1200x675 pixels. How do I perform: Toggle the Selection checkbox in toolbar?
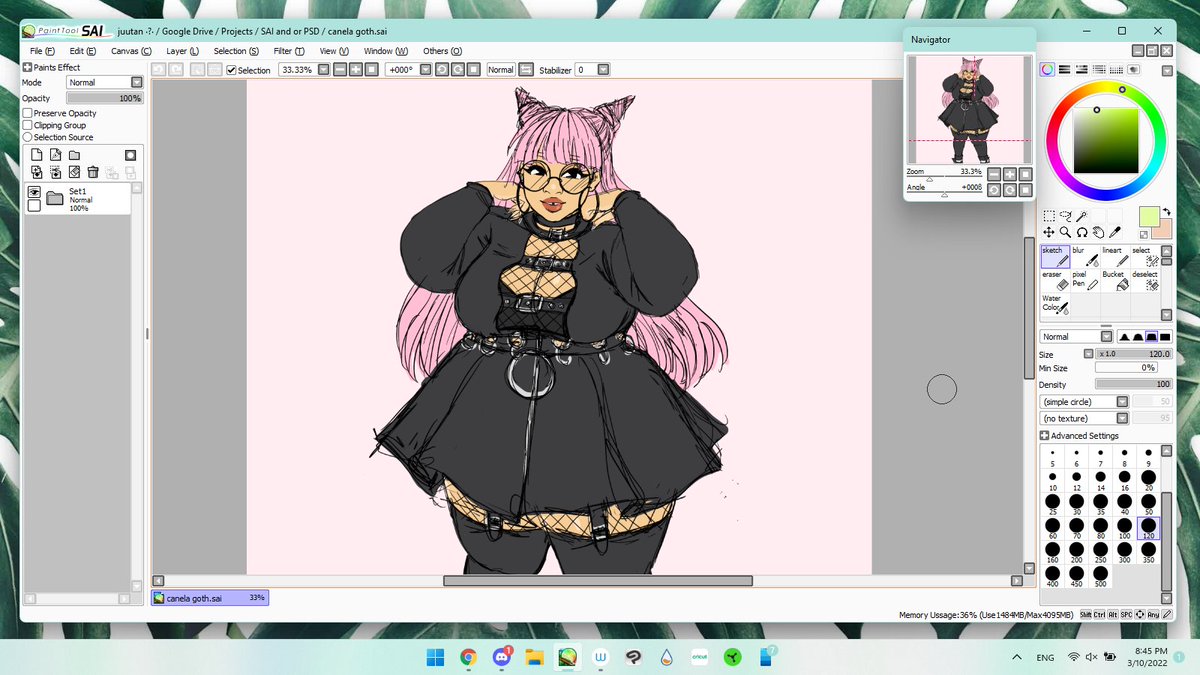coord(232,70)
